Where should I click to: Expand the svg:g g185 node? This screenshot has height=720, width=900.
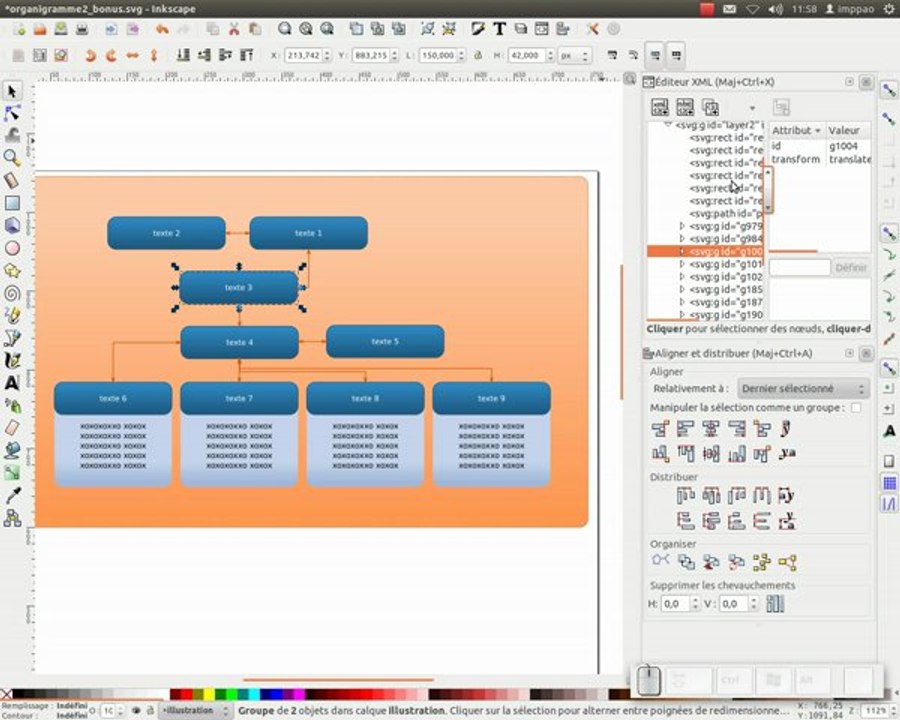pos(681,289)
